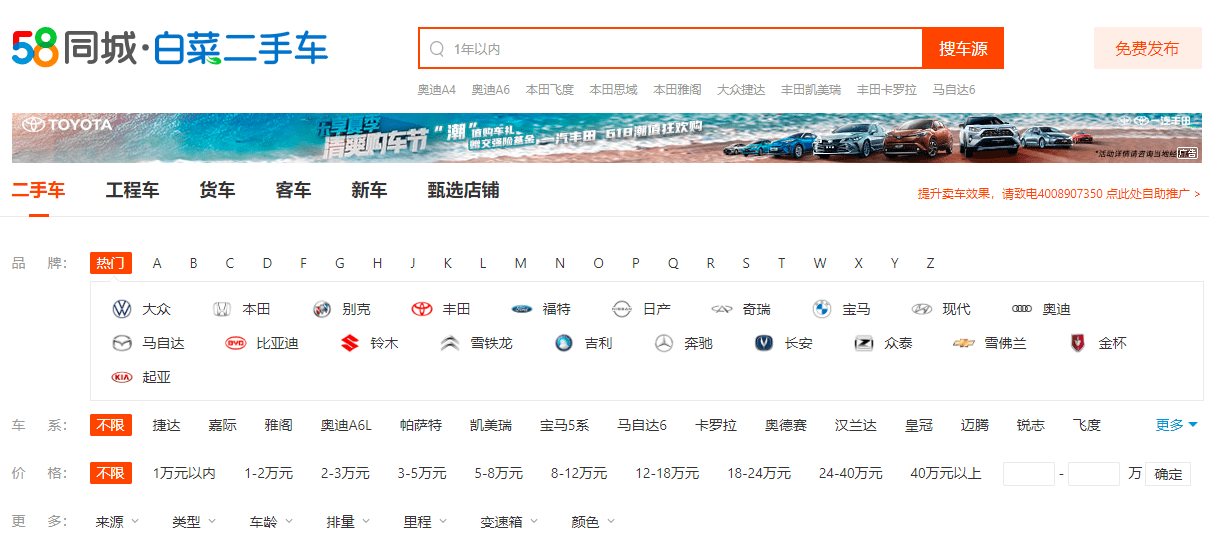Screen dimensions: 1209x547
Task: Click the Mazda brand logo icon
Action: tap(122, 344)
